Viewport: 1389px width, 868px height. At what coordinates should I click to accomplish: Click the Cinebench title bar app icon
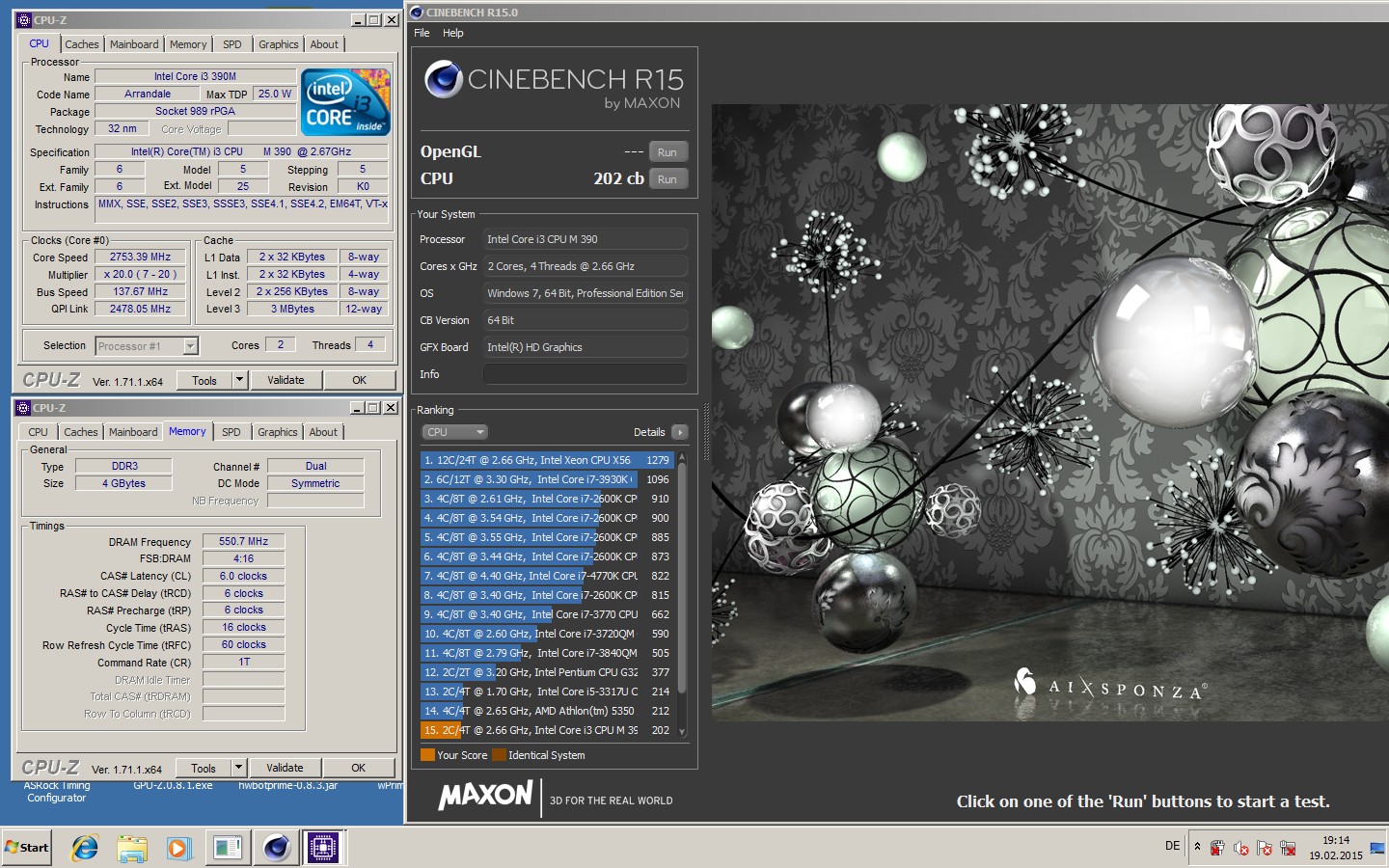(x=417, y=13)
